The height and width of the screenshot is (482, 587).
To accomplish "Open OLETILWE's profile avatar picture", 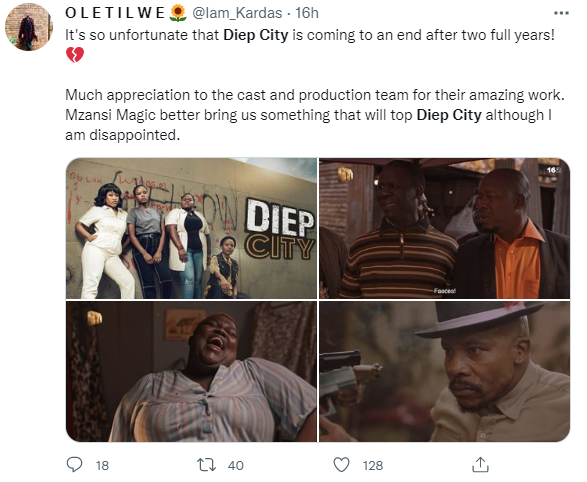I will [29, 27].
